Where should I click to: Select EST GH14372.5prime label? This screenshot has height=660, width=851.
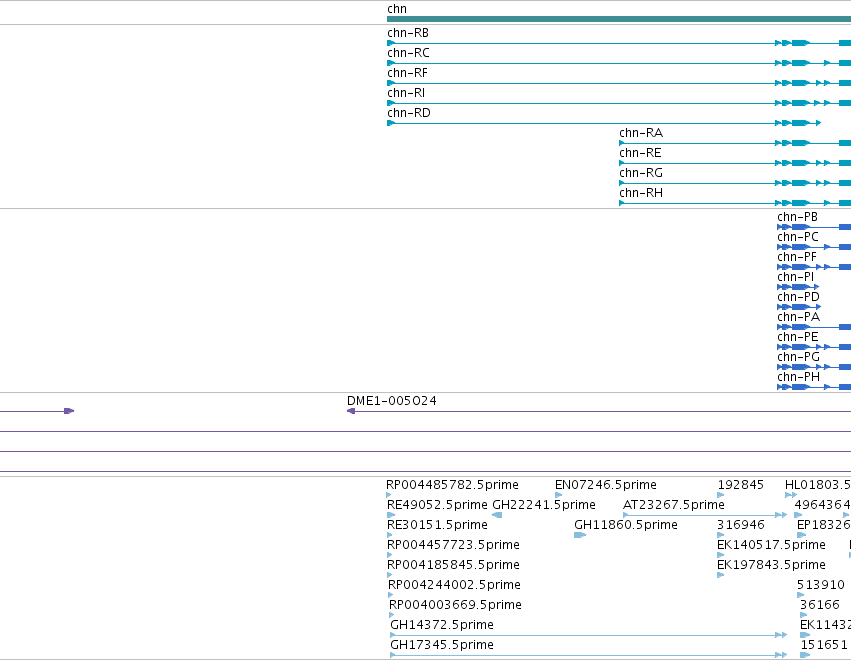[x=442, y=625]
